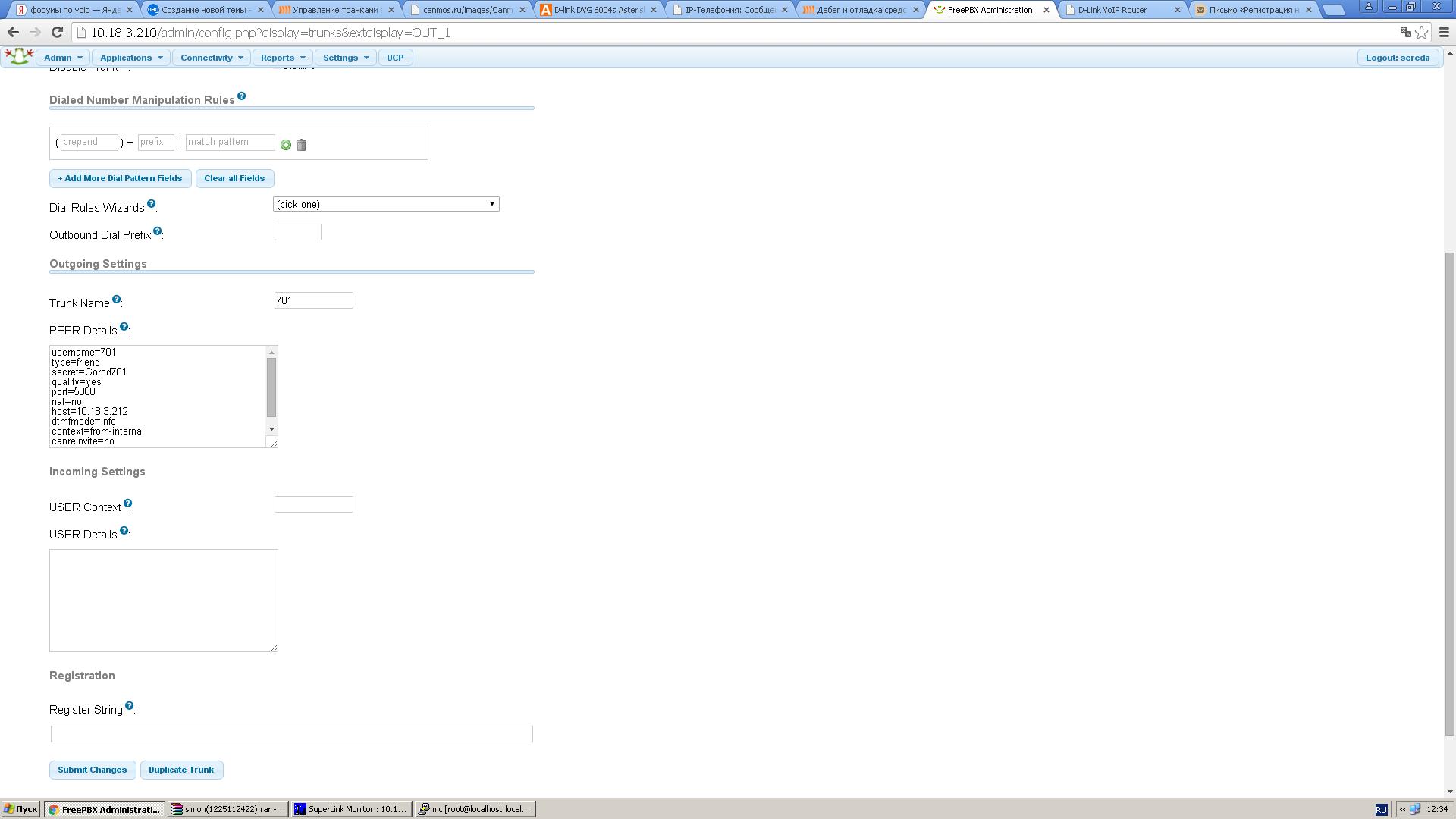Open the Reports menu

282,58
